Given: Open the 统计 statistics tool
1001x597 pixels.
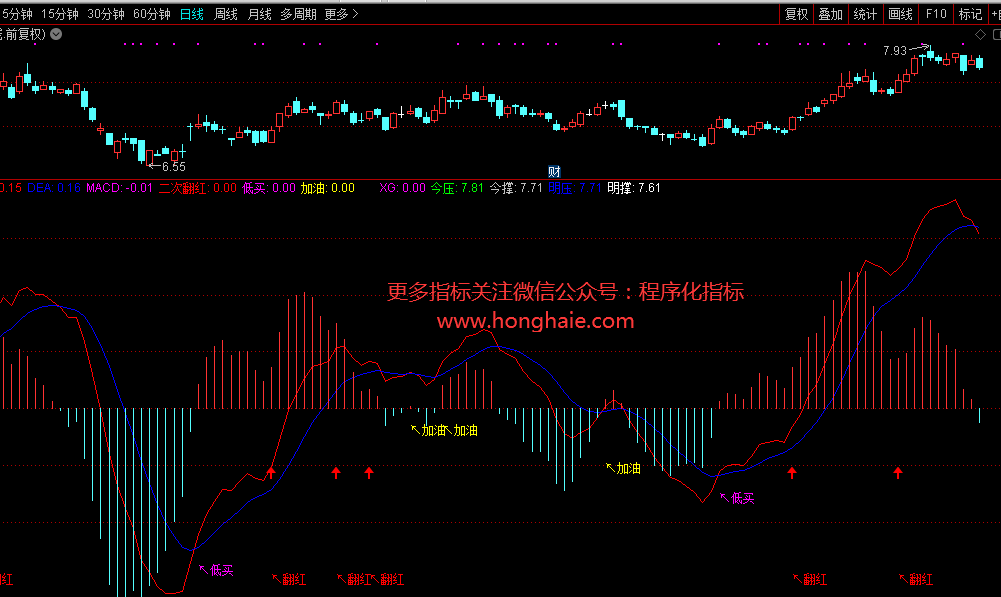Looking at the screenshot, I should click(865, 14).
